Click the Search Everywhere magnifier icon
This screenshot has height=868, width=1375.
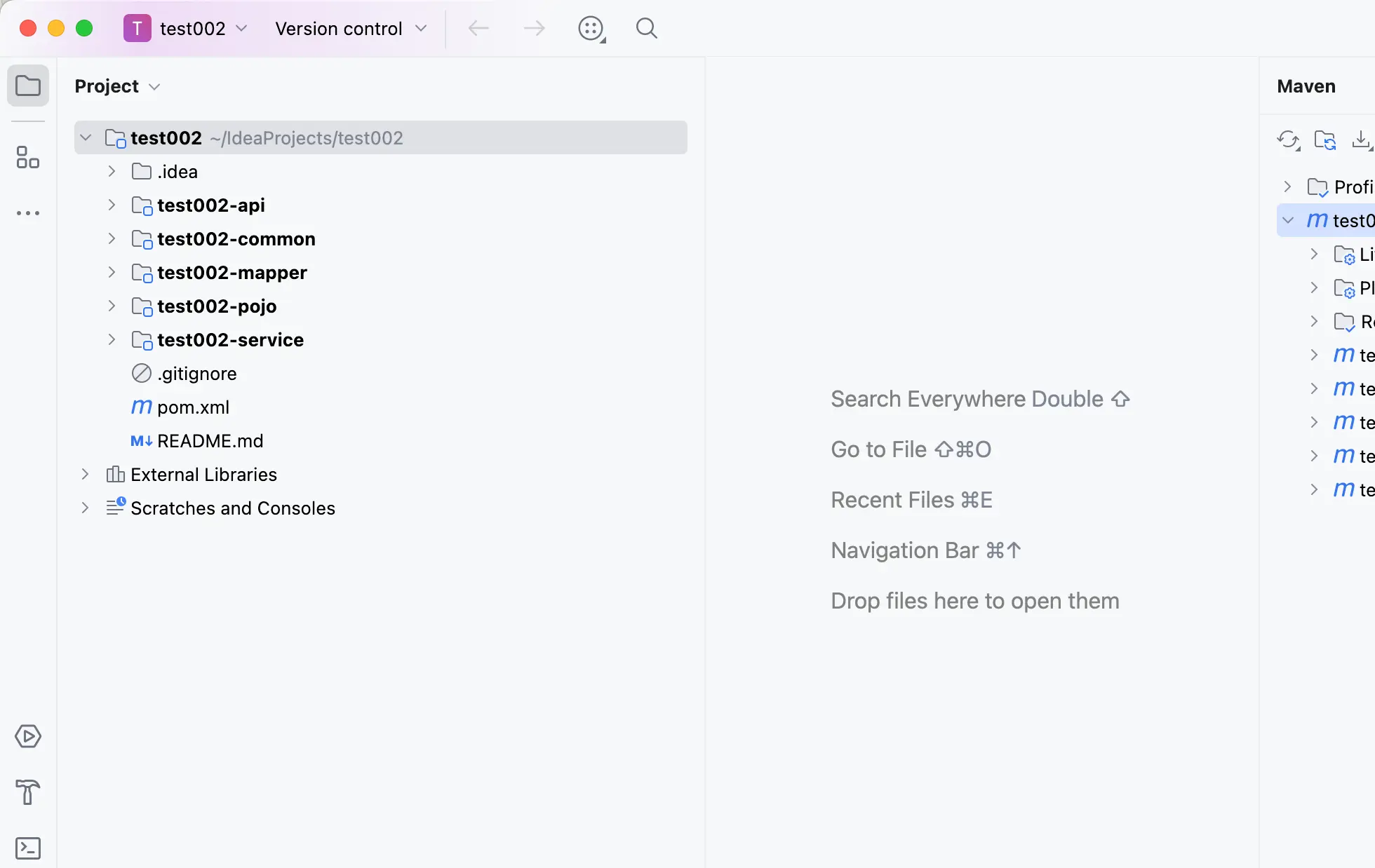click(x=646, y=29)
